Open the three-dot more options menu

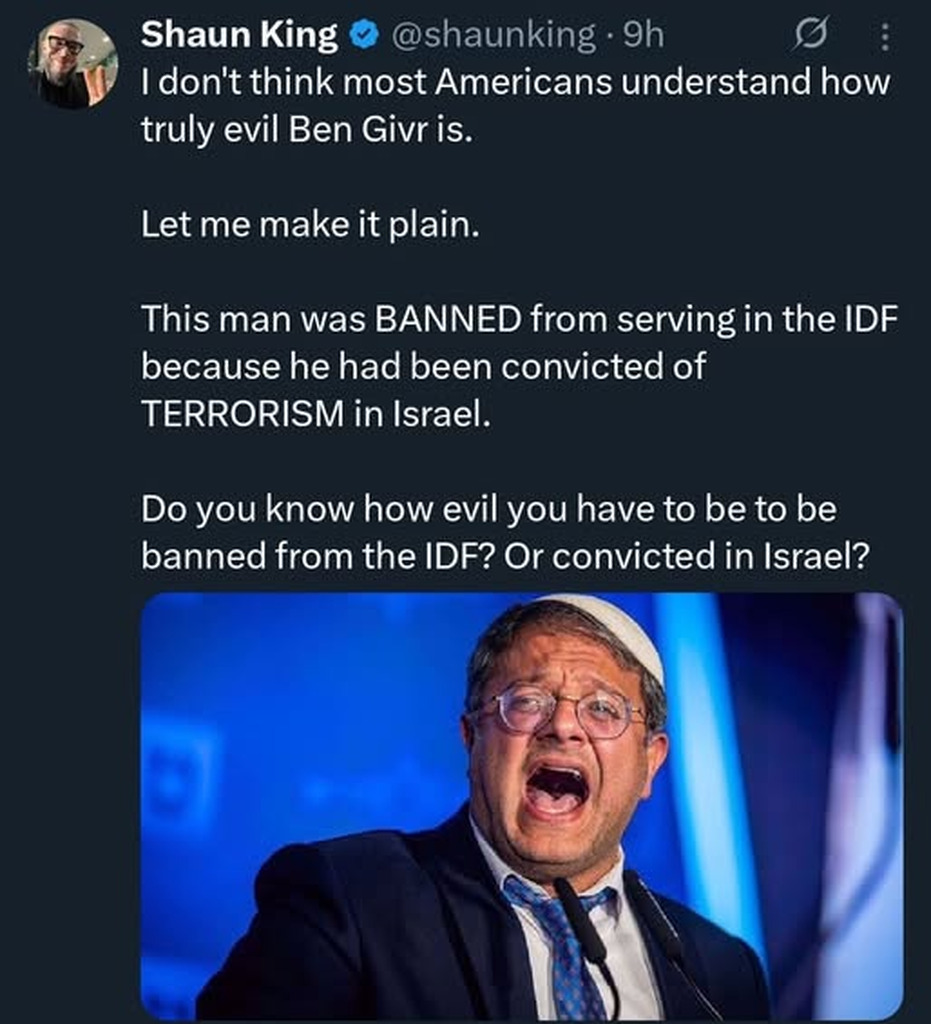[x=883, y=37]
